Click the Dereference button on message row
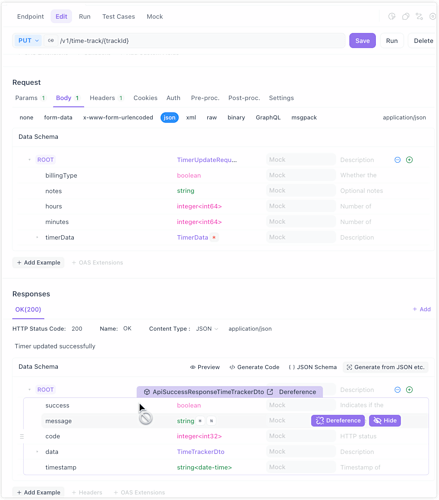 coord(338,421)
